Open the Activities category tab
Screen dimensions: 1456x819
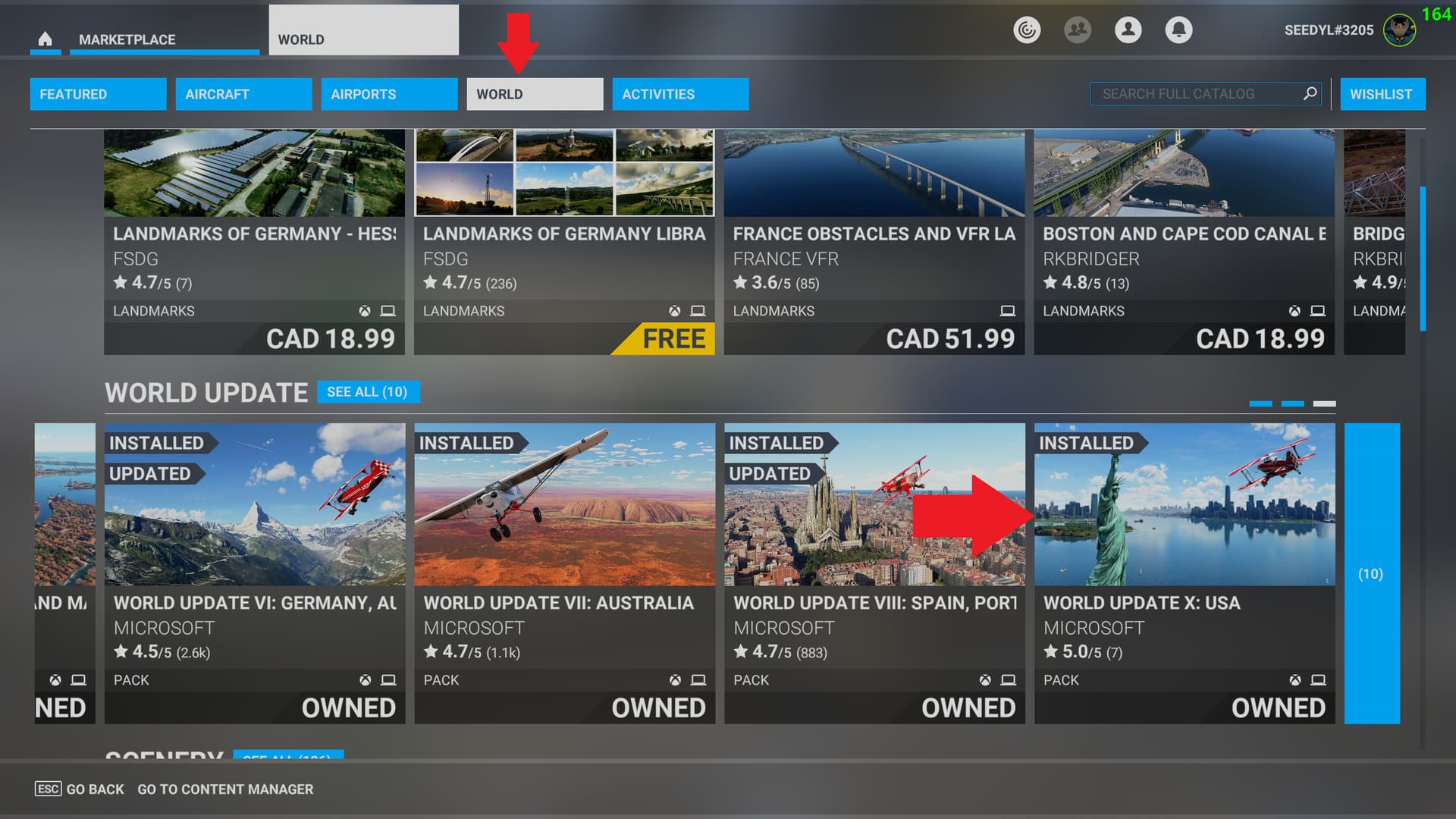680,94
